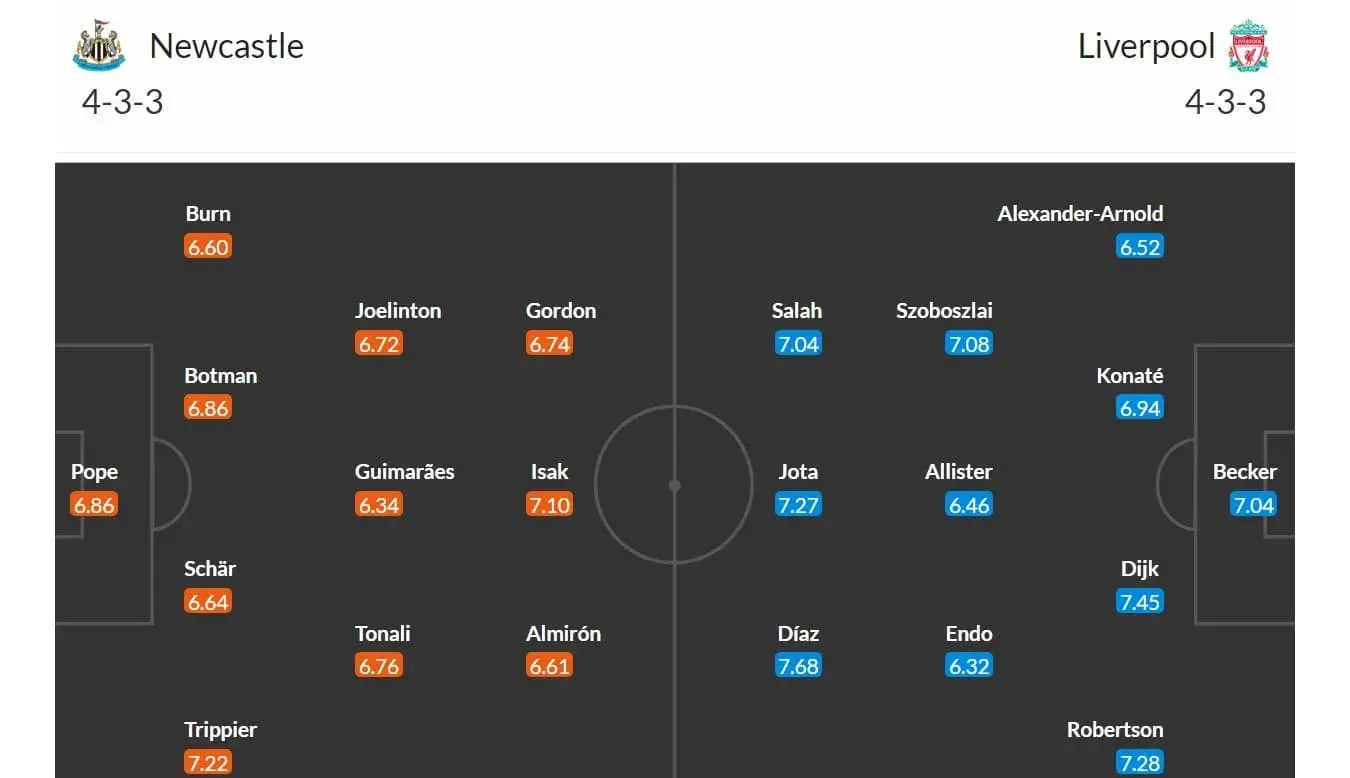This screenshot has height=778, width=1350.
Task: Click player name Guimarães
Action: (x=404, y=472)
